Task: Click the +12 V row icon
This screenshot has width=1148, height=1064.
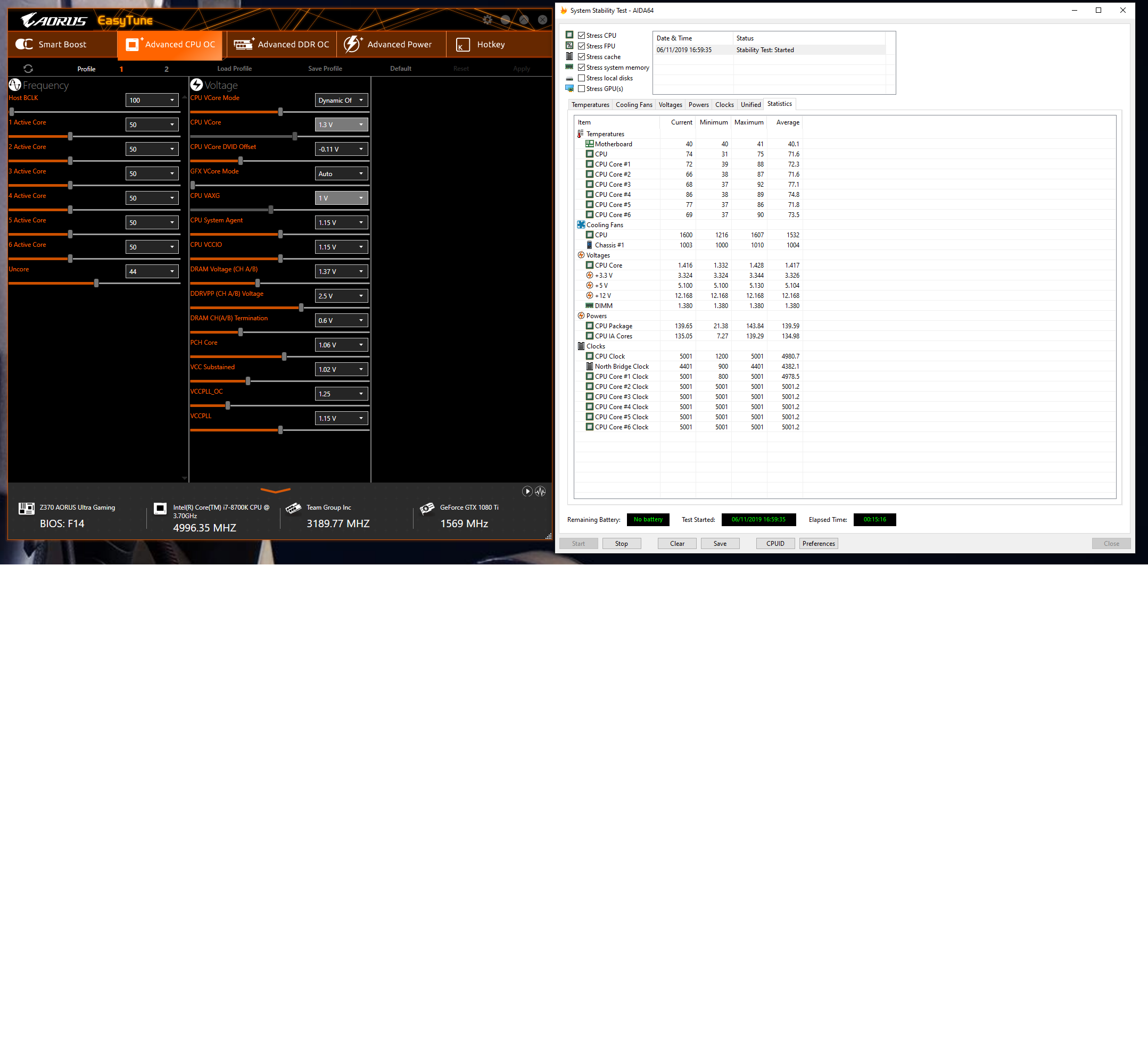Action: (589, 295)
